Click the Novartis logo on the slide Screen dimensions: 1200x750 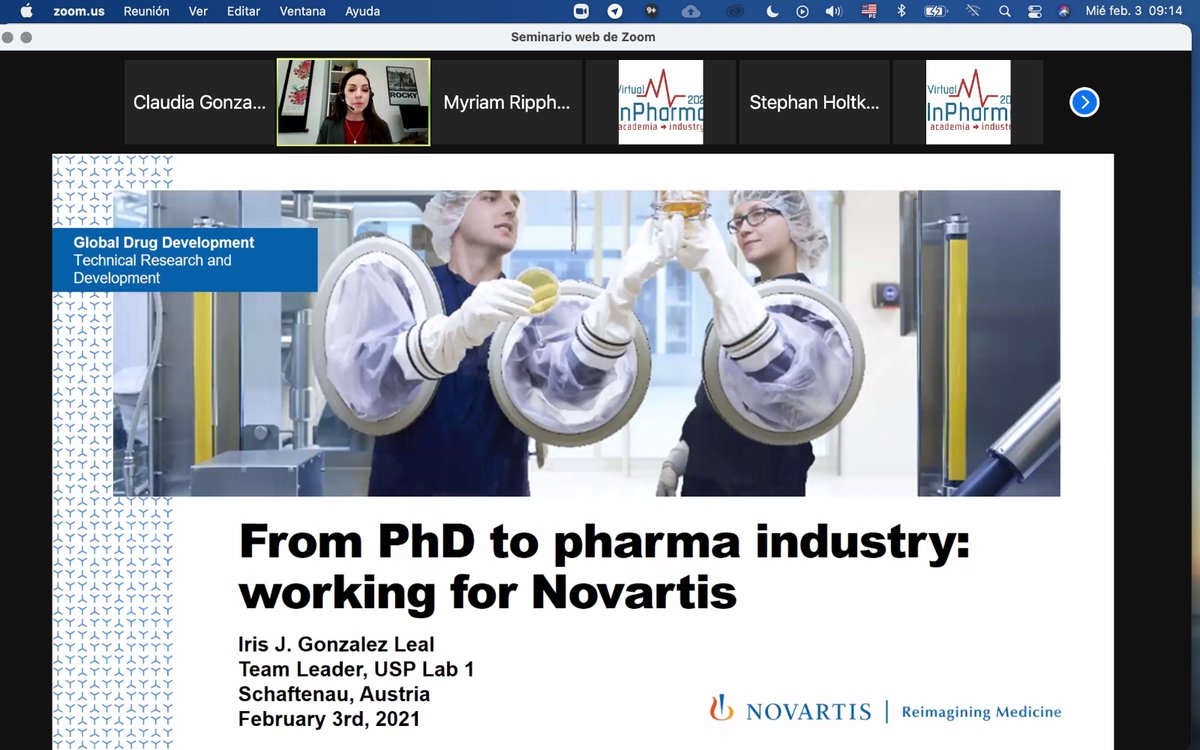pyautogui.click(x=790, y=711)
